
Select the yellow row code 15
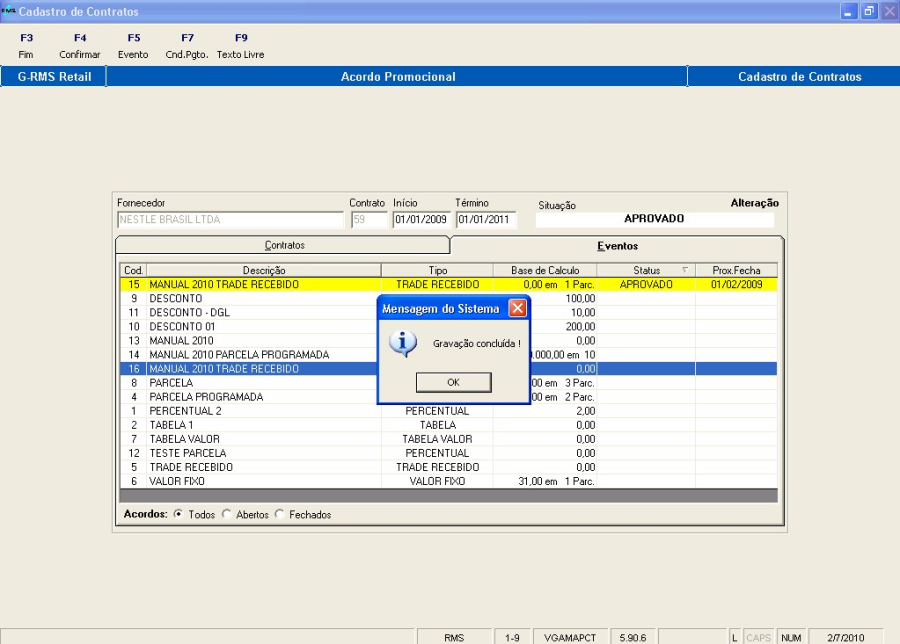[x=448, y=284]
